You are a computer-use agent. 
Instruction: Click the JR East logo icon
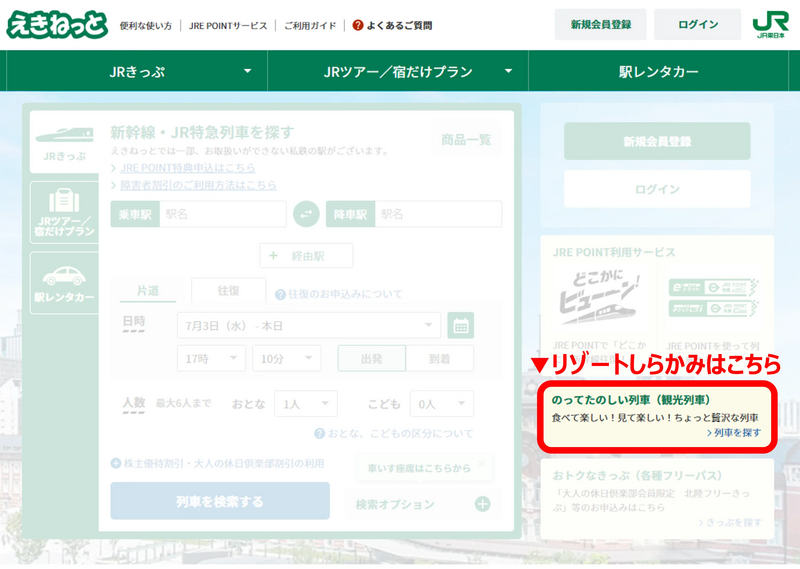[770, 24]
